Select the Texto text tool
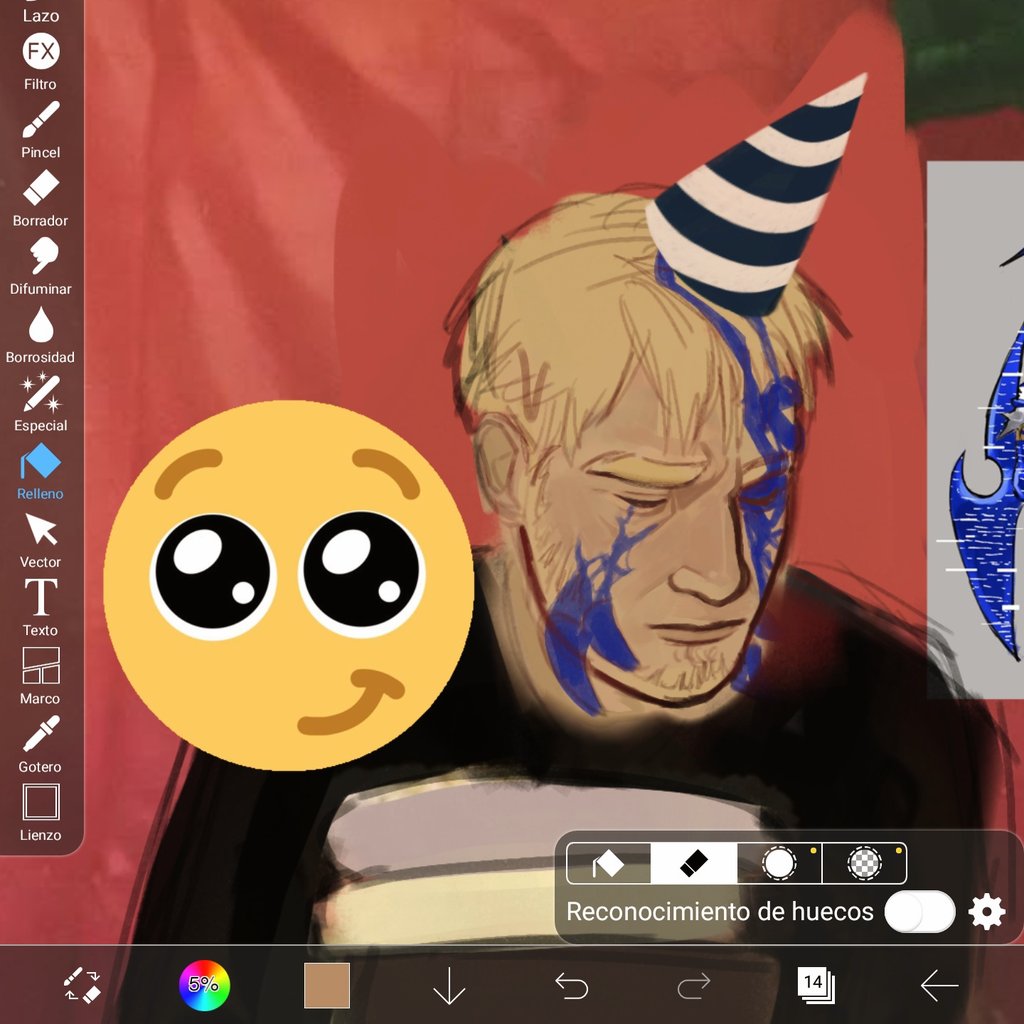This screenshot has width=1024, height=1024. click(40, 608)
